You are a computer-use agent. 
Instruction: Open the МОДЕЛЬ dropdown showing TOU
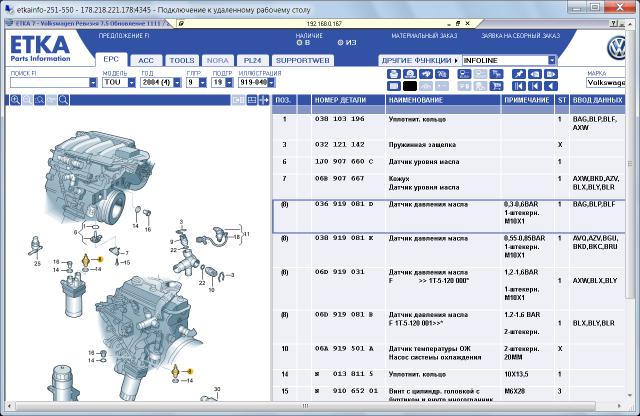tap(131, 82)
